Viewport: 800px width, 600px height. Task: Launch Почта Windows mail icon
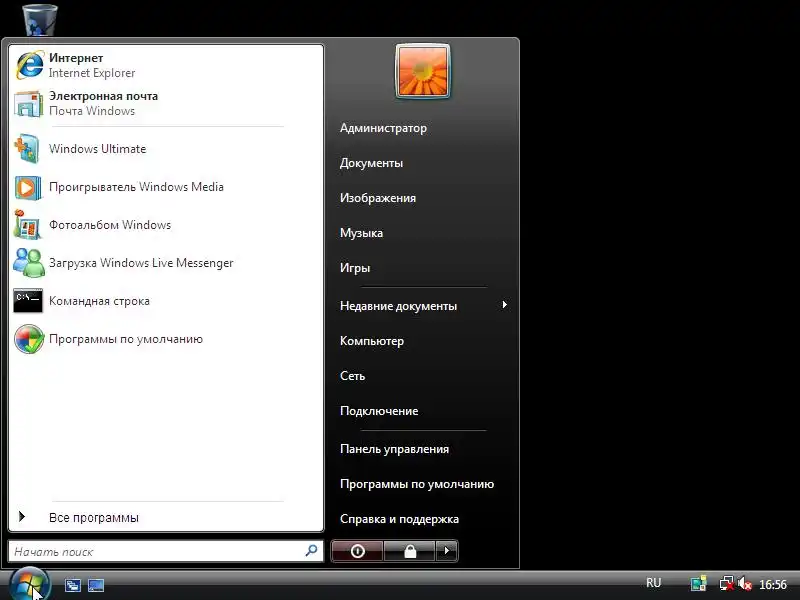point(29,104)
